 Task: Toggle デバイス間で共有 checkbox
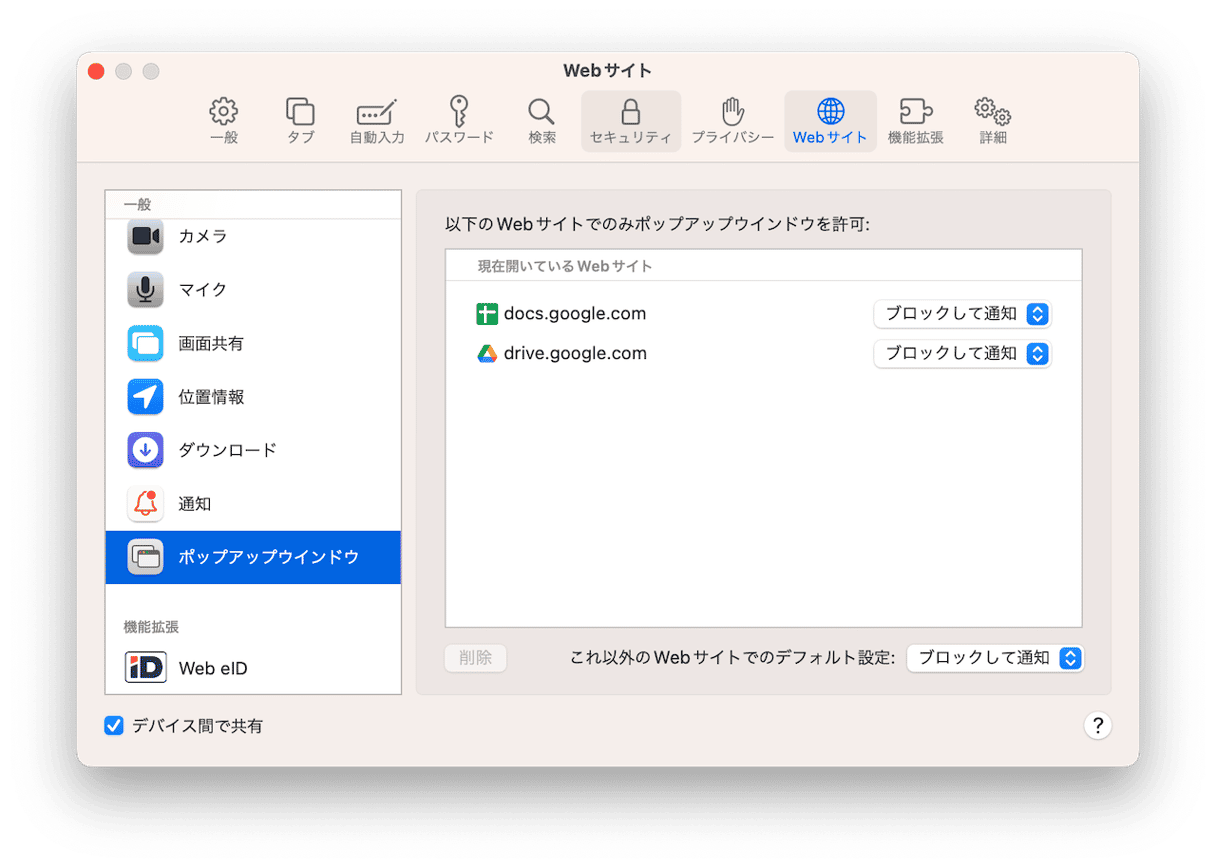(114, 726)
